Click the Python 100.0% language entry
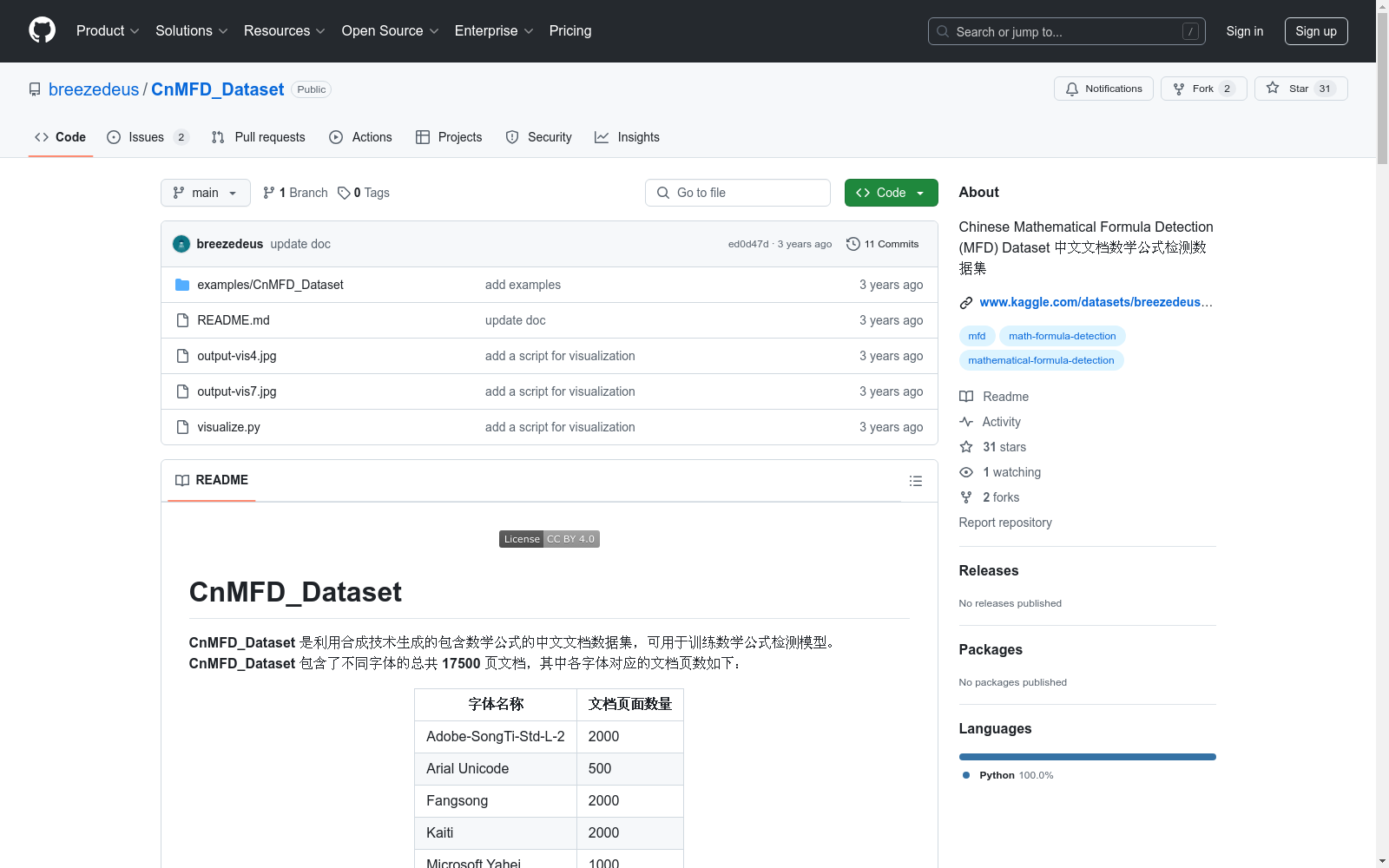1389x868 pixels. click(x=1008, y=775)
